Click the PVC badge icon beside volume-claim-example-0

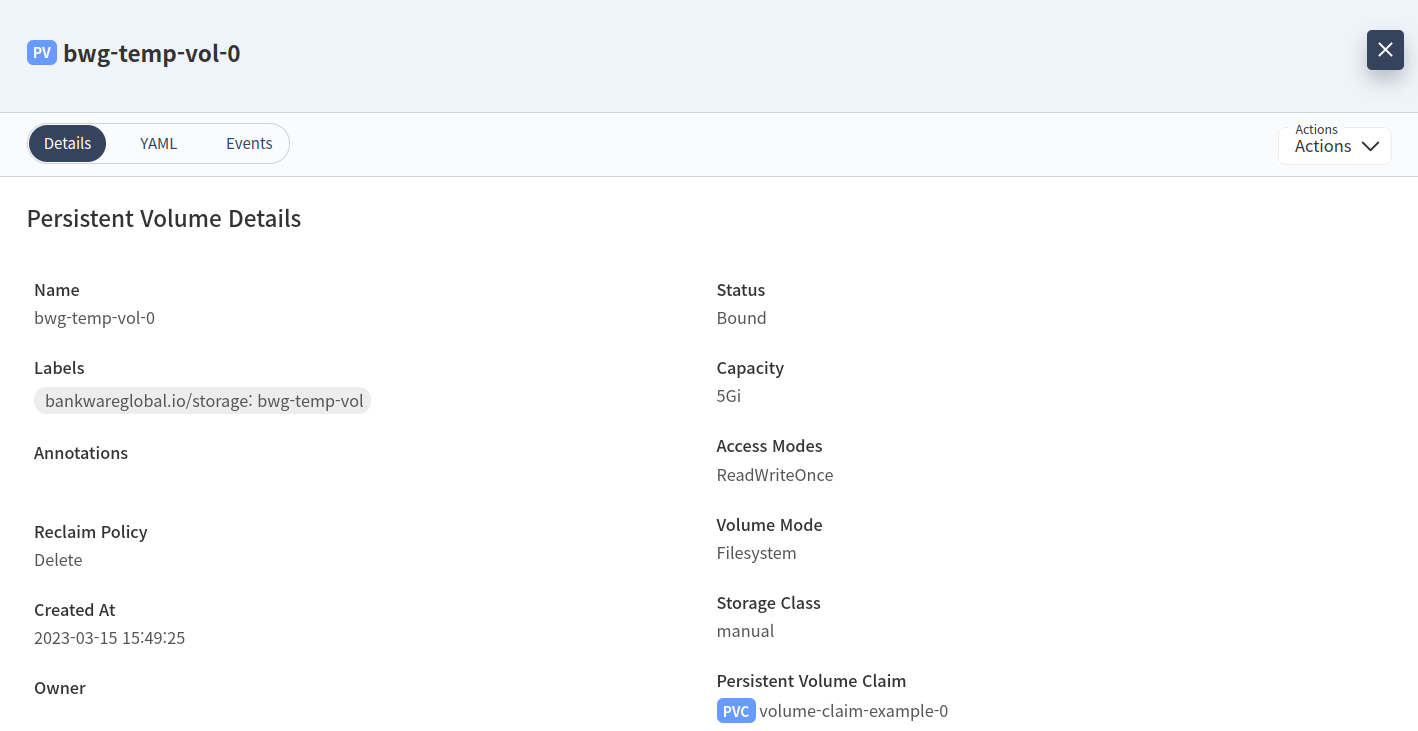736,711
